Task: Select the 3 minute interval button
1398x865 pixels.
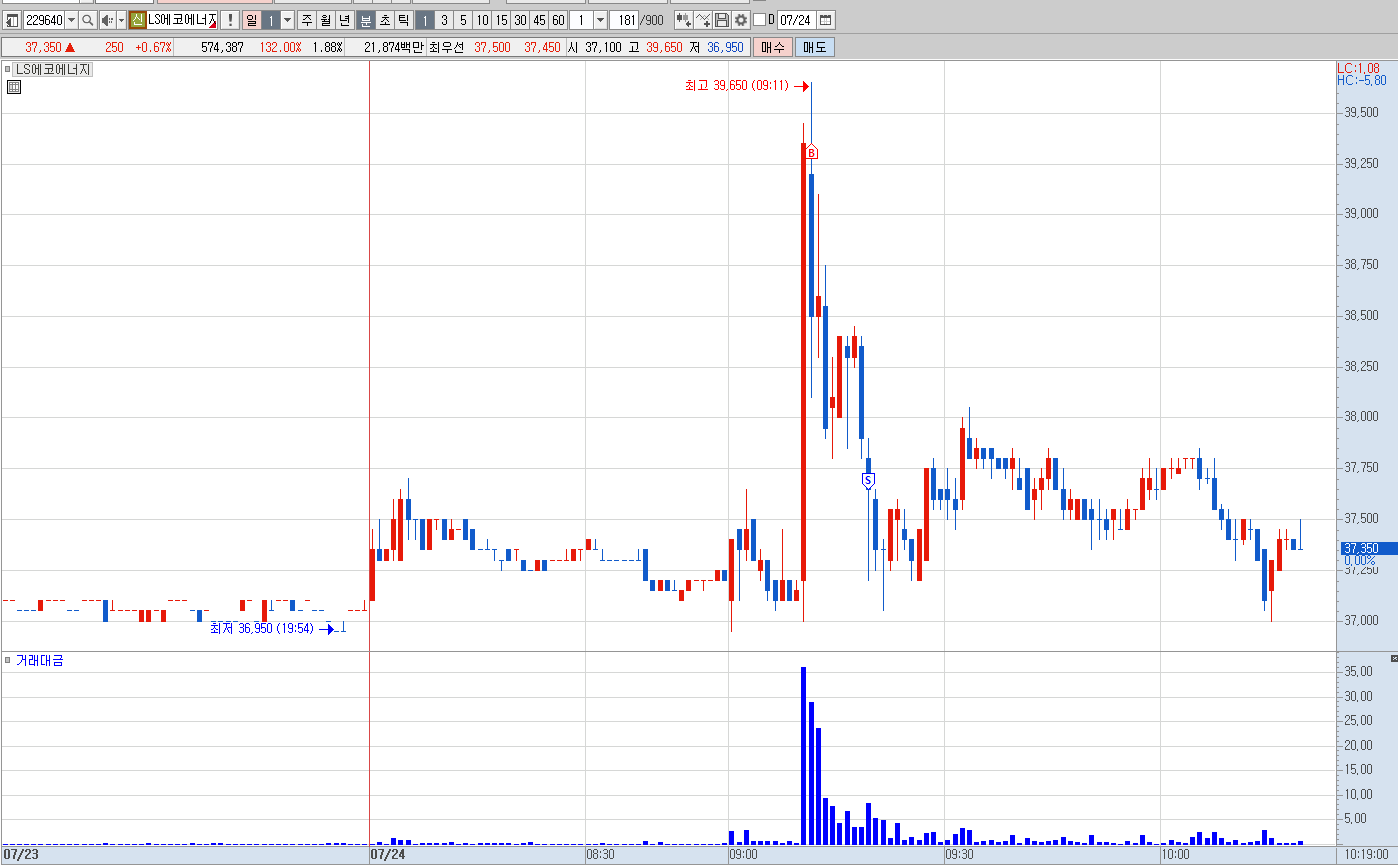Action: tap(445, 20)
